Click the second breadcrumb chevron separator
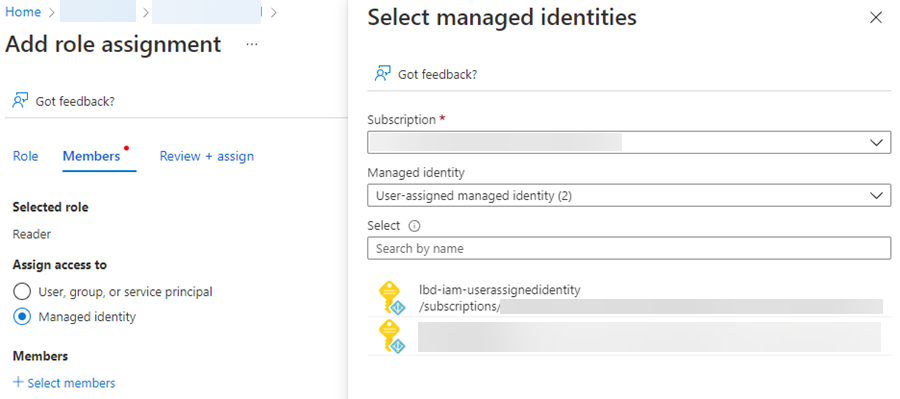Screen dimensions: 900x399 pyautogui.click(x=146, y=12)
